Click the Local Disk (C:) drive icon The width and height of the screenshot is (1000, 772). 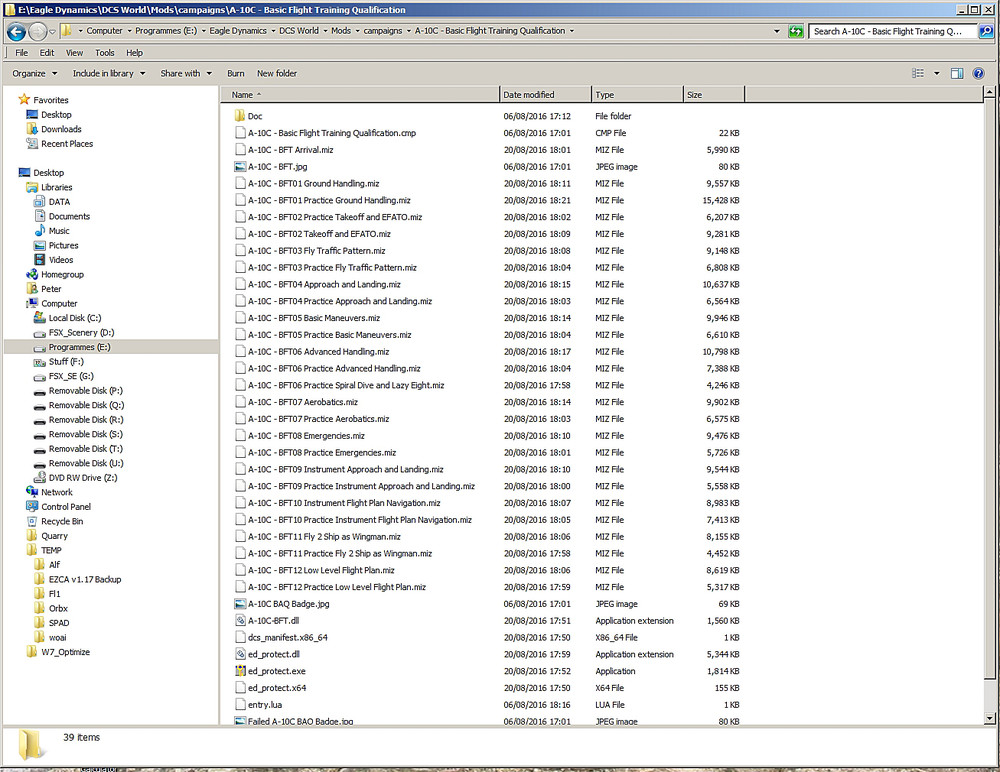click(x=40, y=318)
